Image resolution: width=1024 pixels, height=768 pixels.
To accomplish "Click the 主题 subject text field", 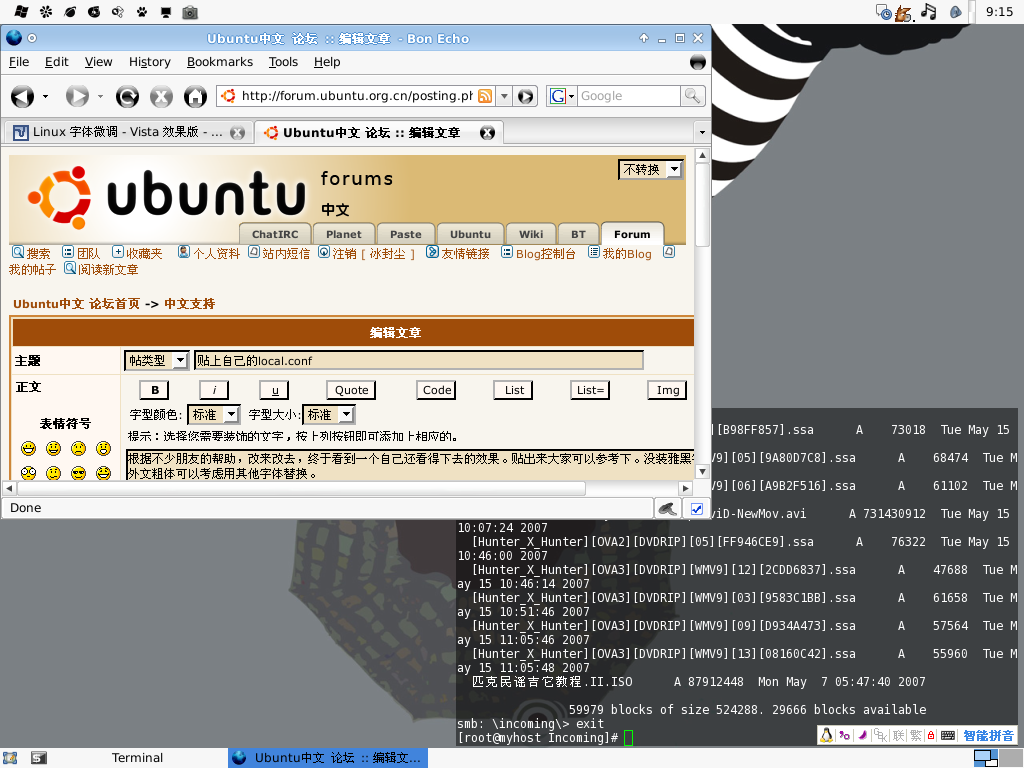I will [419, 360].
